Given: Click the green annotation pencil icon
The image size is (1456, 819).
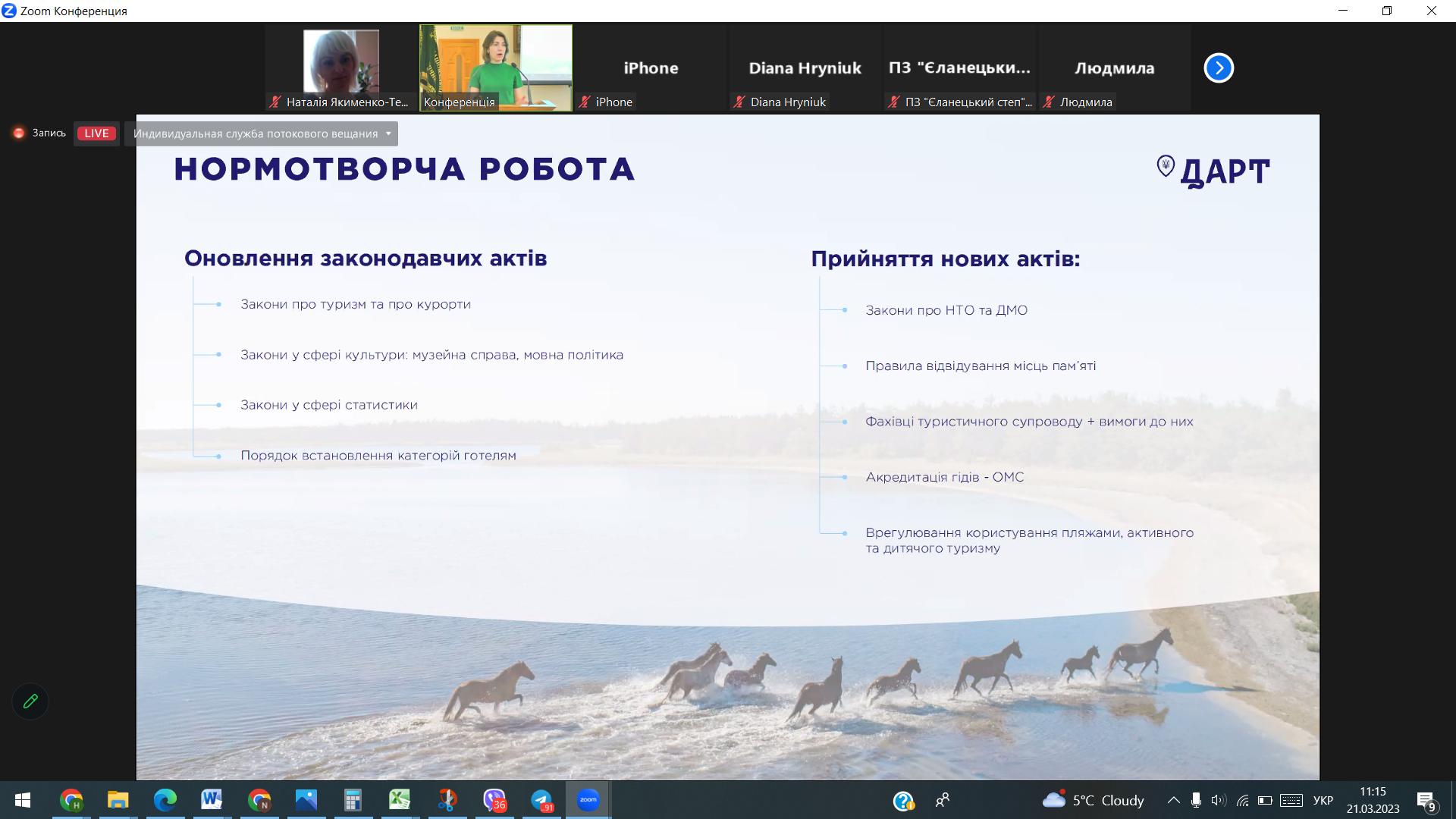Looking at the screenshot, I should [x=30, y=701].
